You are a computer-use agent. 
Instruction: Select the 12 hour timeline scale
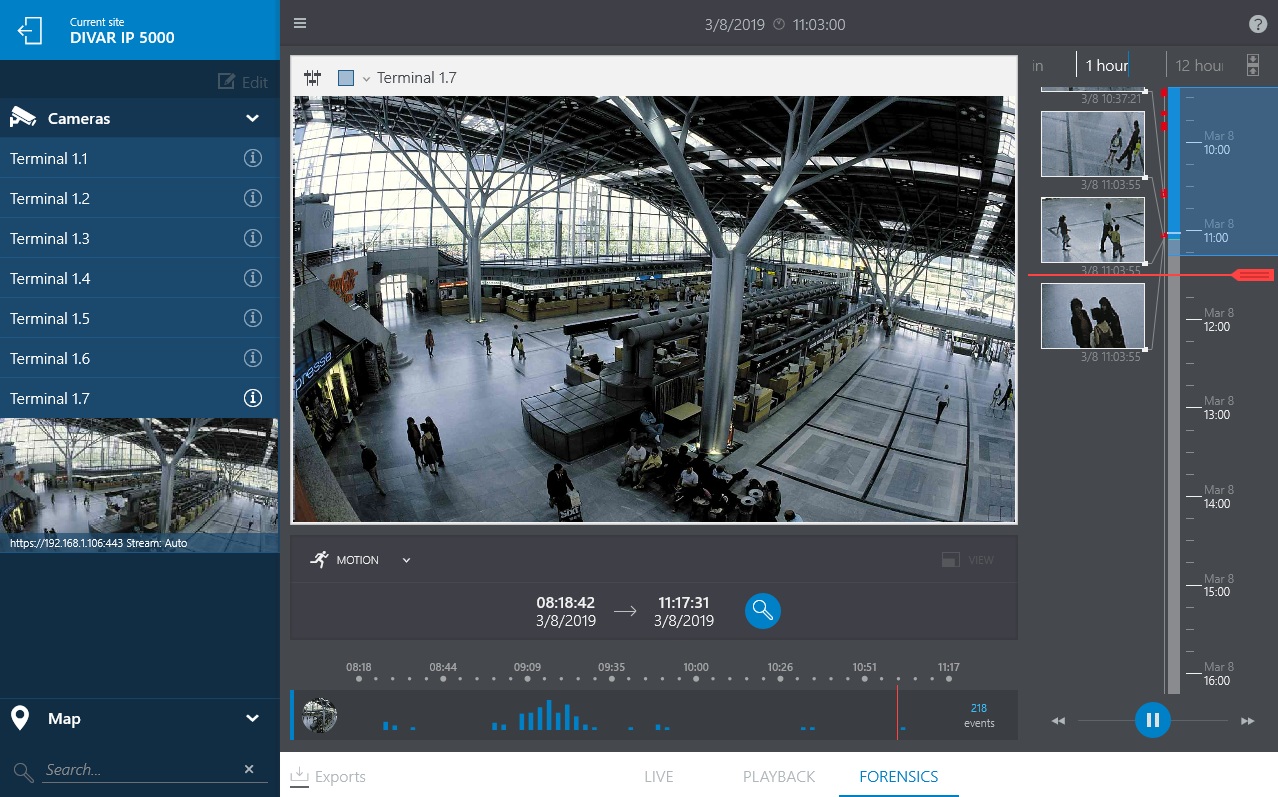[1198, 65]
